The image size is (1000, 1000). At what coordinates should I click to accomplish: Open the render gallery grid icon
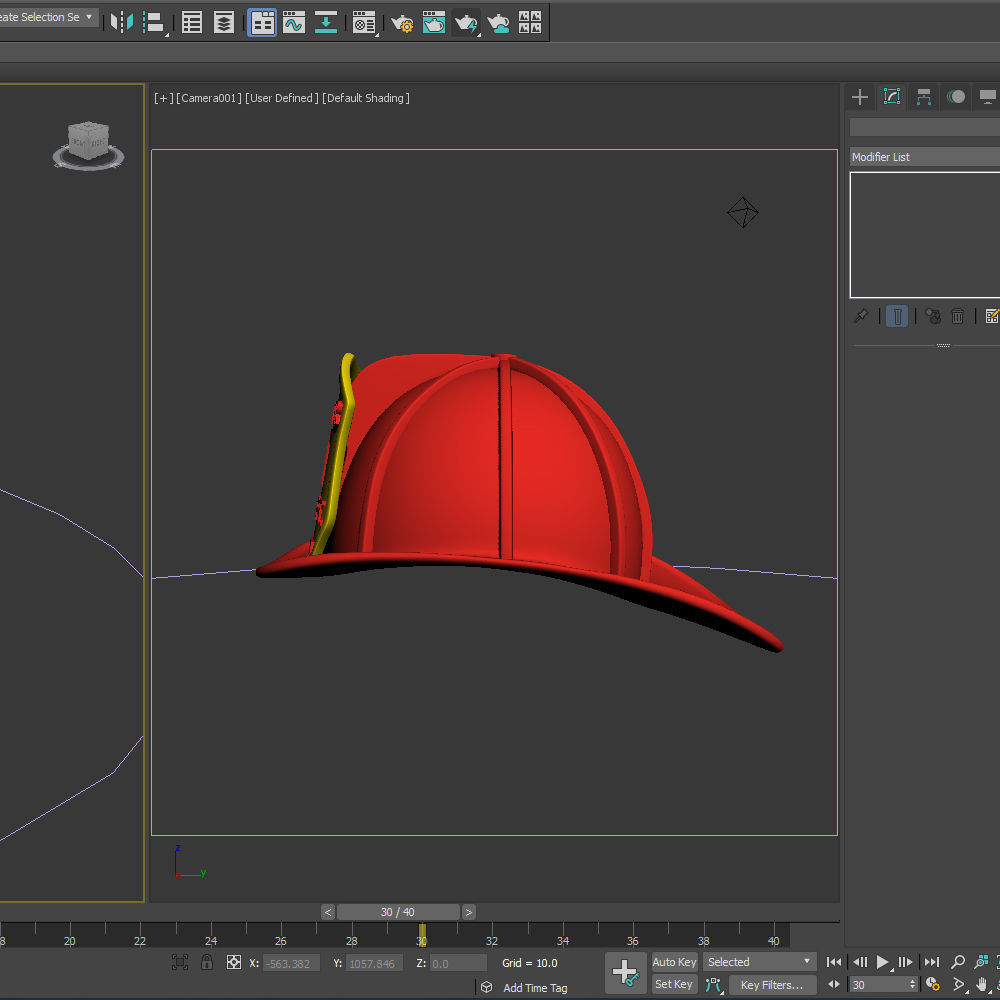(530, 22)
